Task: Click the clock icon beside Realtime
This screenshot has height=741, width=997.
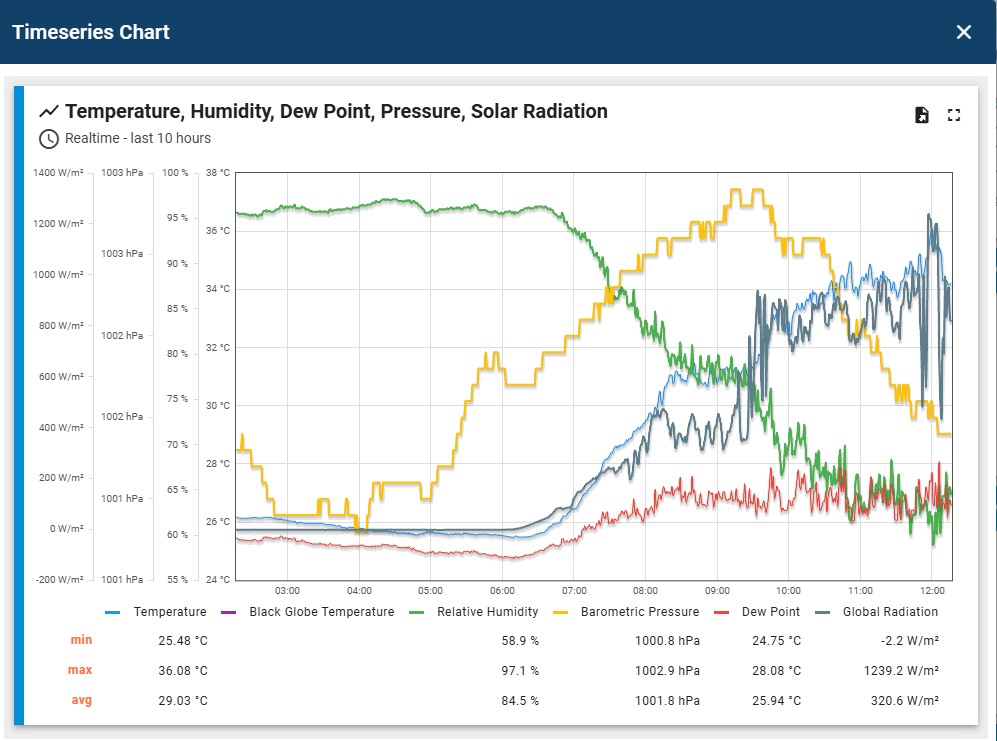Action: (49, 138)
